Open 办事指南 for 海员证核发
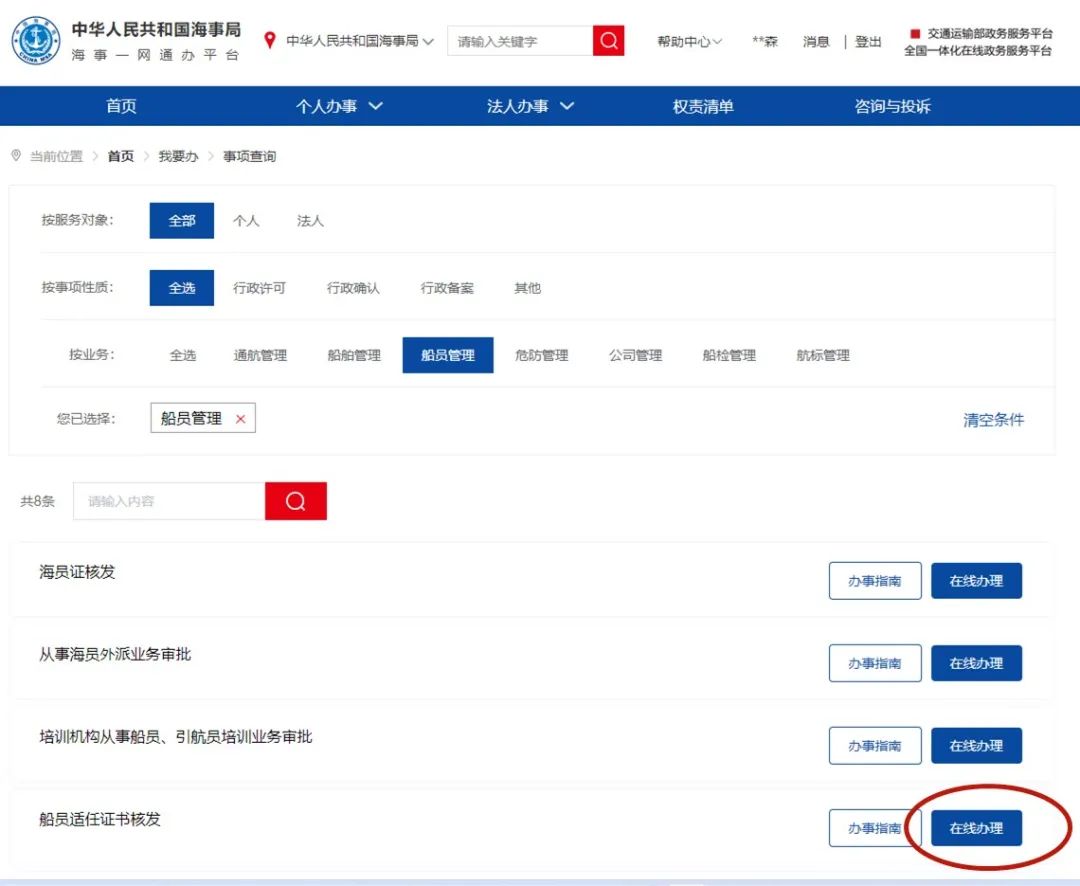1080x886 pixels. [875, 581]
